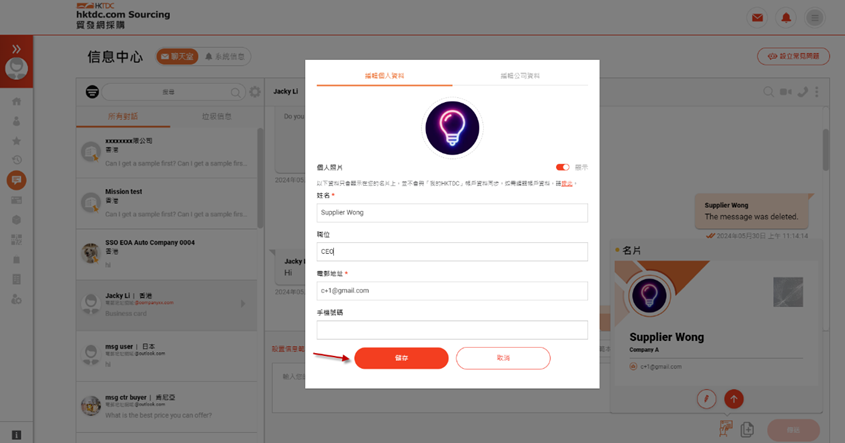Click the red save button in the dialog
The height and width of the screenshot is (443, 845).
pos(401,358)
